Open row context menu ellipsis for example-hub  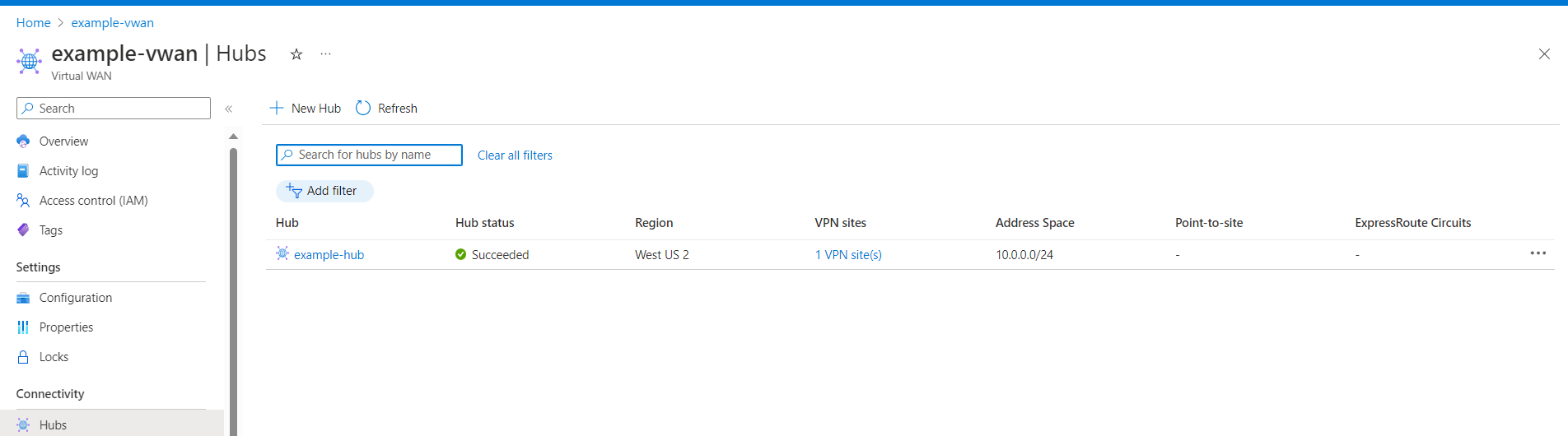(x=1538, y=253)
